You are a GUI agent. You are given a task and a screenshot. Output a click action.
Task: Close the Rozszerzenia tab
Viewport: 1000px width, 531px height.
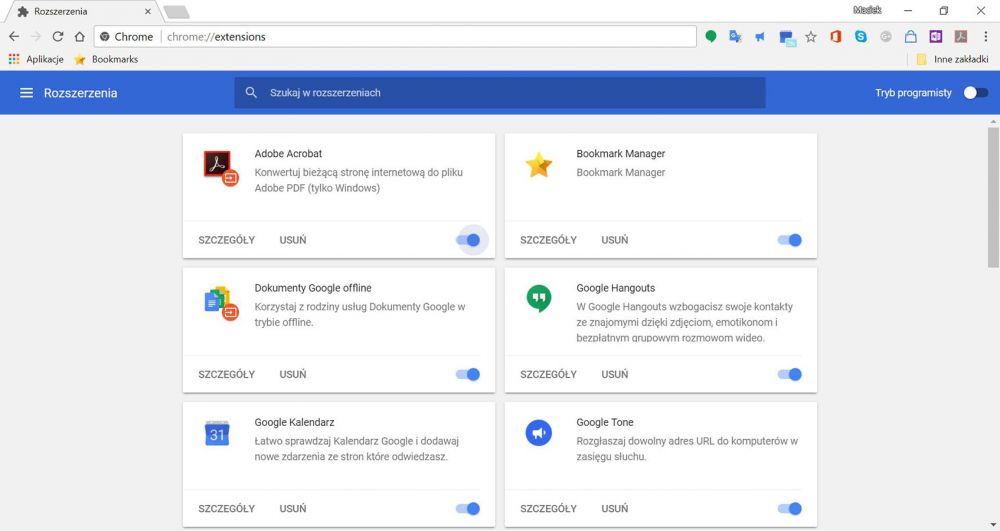click(x=148, y=11)
